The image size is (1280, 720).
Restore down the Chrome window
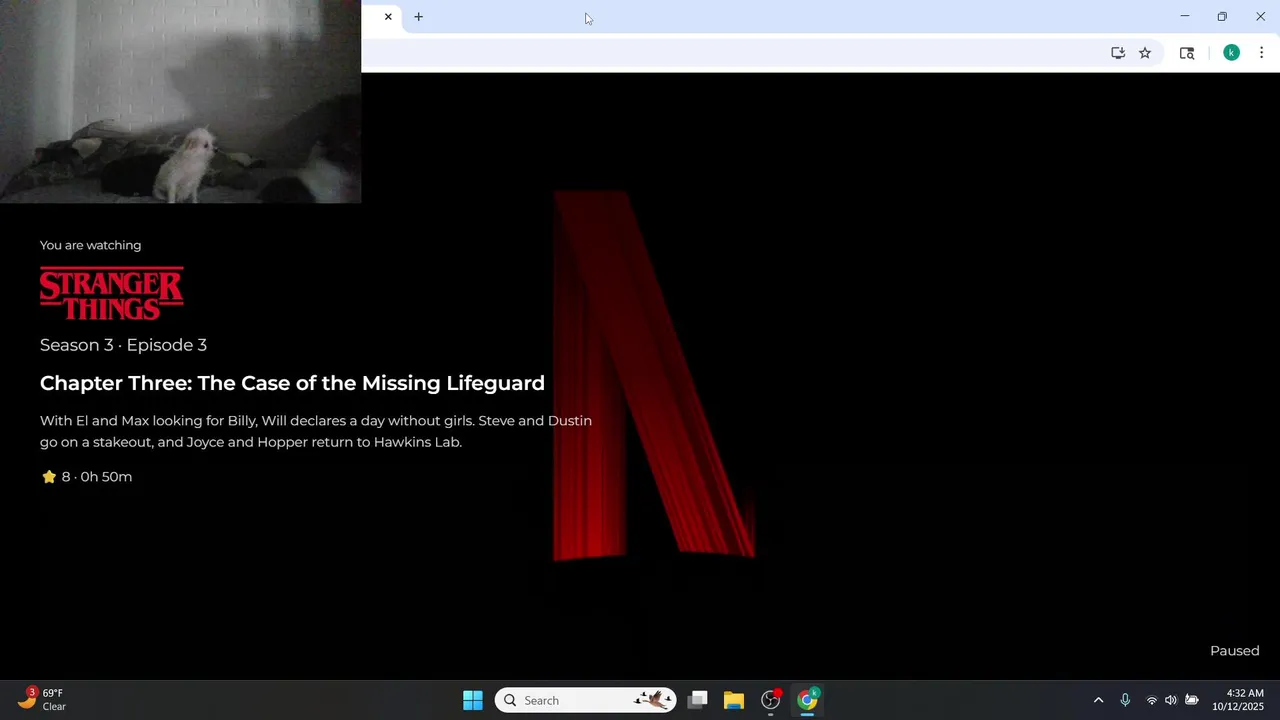pyautogui.click(x=1222, y=17)
